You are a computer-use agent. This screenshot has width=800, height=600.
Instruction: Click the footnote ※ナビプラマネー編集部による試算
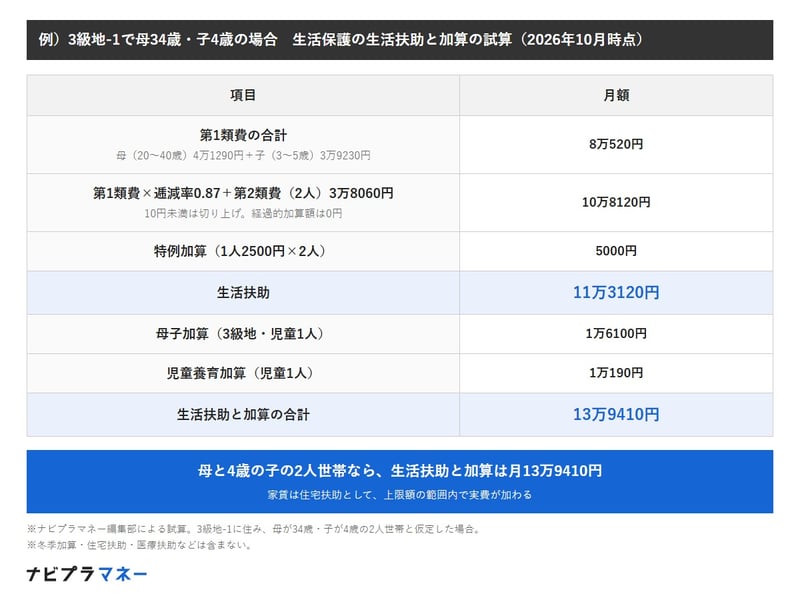point(254,529)
